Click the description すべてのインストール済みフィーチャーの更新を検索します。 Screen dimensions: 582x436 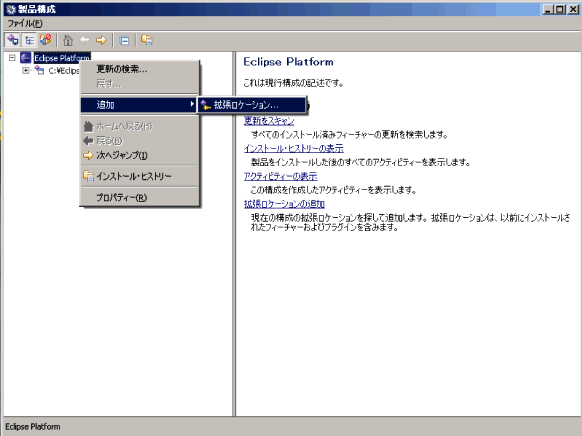pyautogui.click(x=349, y=134)
